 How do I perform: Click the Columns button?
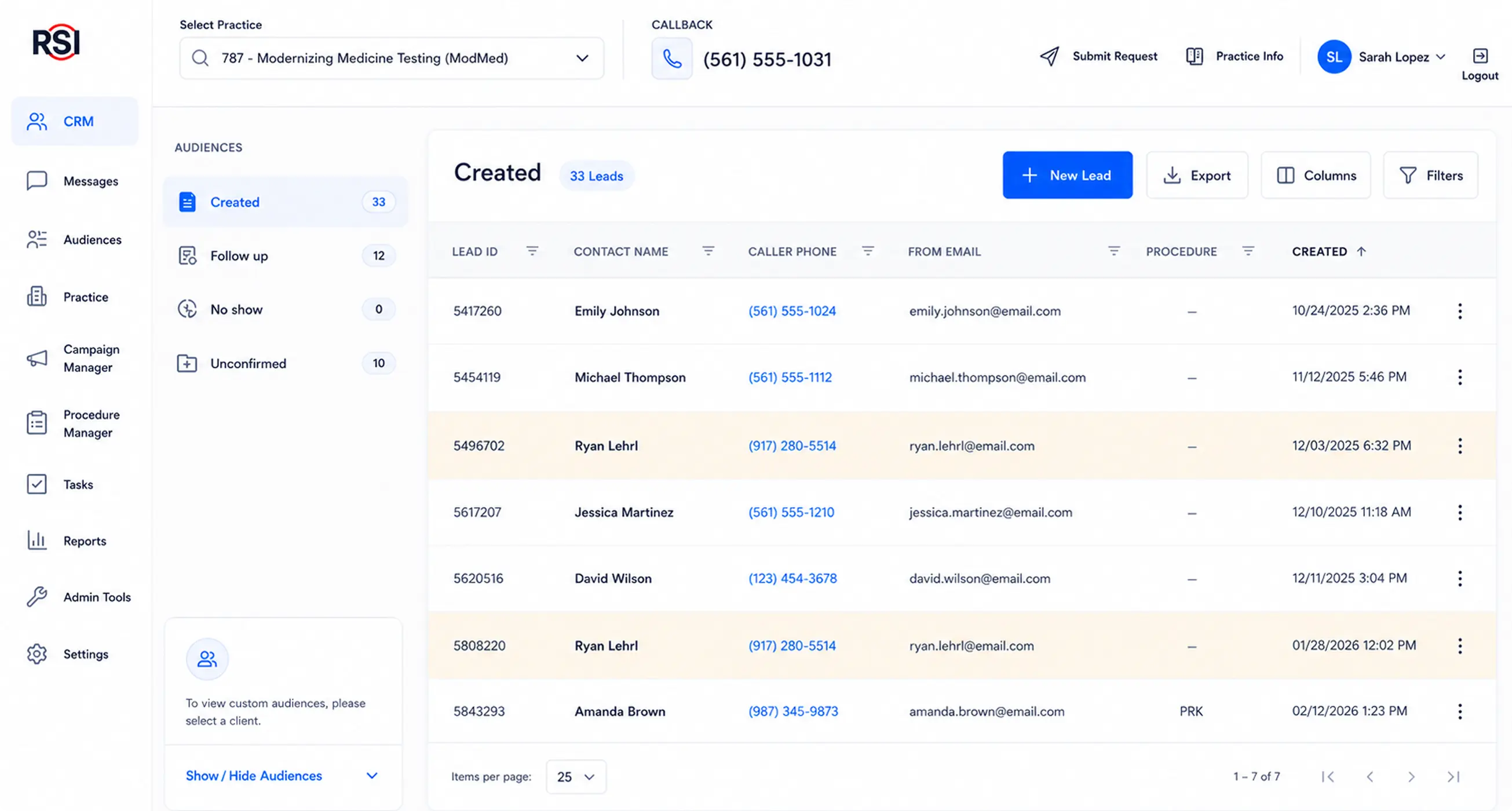click(1316, 175)
